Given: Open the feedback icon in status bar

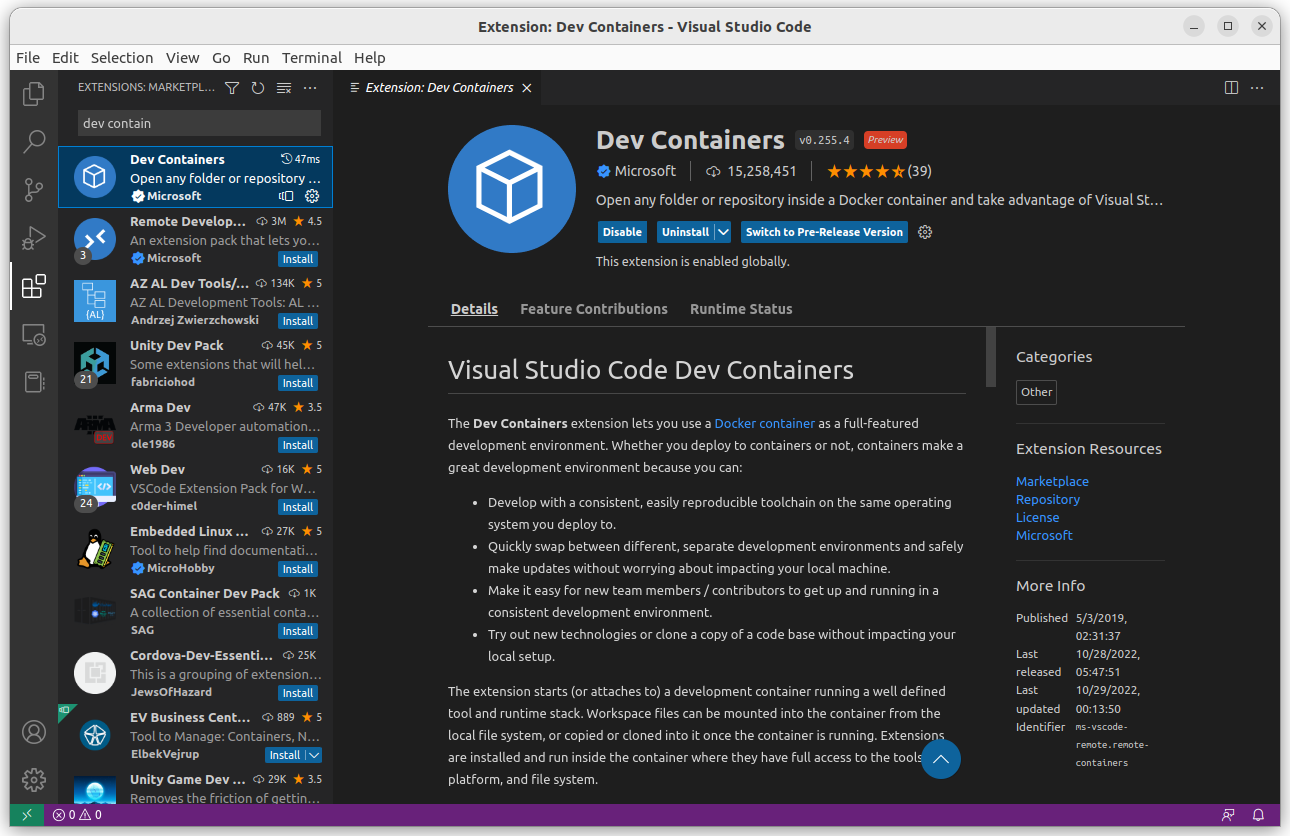Looking at the screenshot, I should pos(1228,815).
